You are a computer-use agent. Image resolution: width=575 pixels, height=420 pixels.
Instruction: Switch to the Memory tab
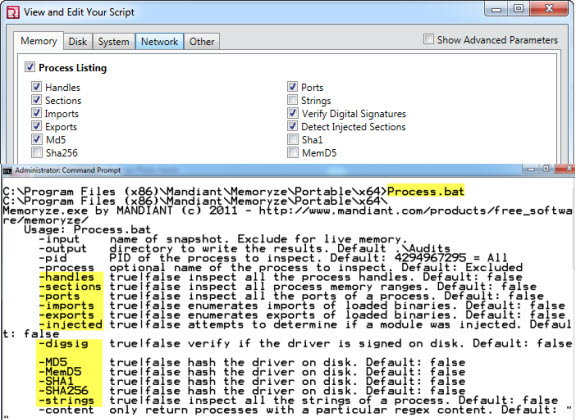[x=39, y=41]
